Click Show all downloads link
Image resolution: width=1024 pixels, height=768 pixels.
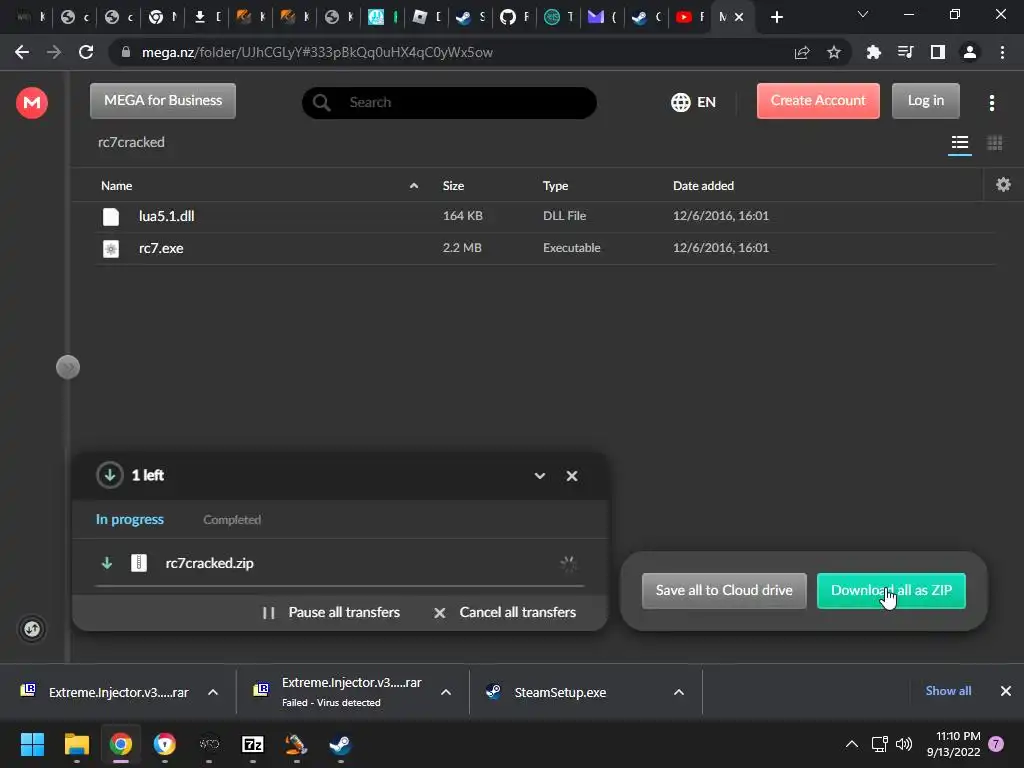948,690
